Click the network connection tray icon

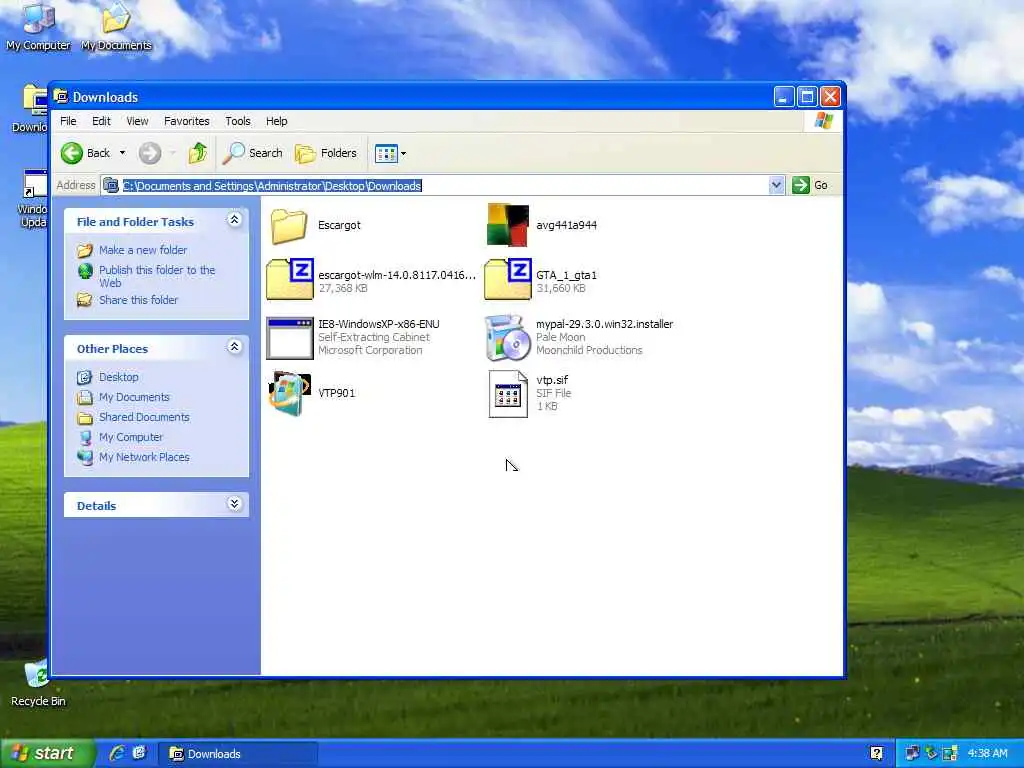click(912, 754)
